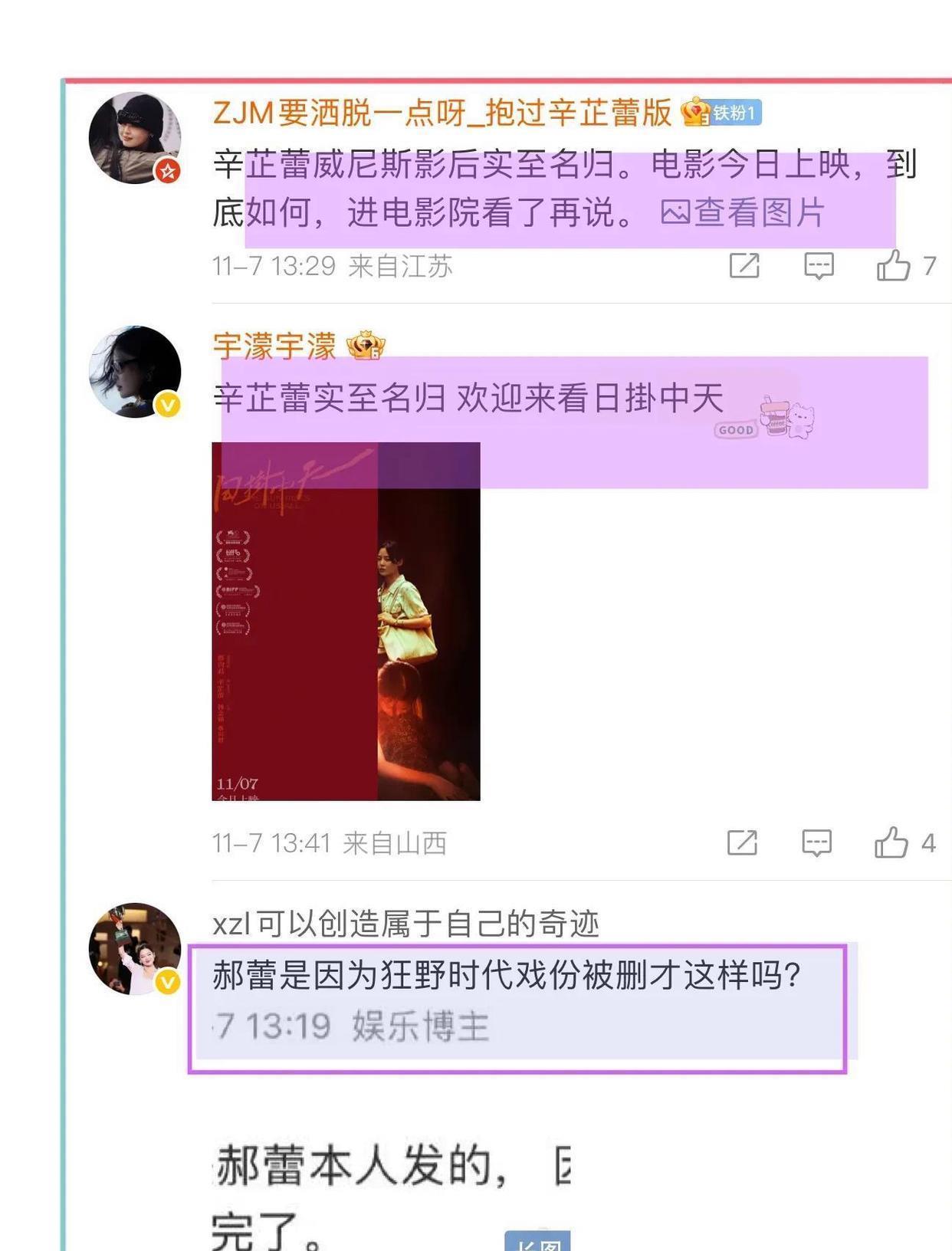The image size is (952, 1251).
Task: Select the comment 郝蕾是因为狂野时代戏份被删才这样吗
Action: [x=517, y=1008]
